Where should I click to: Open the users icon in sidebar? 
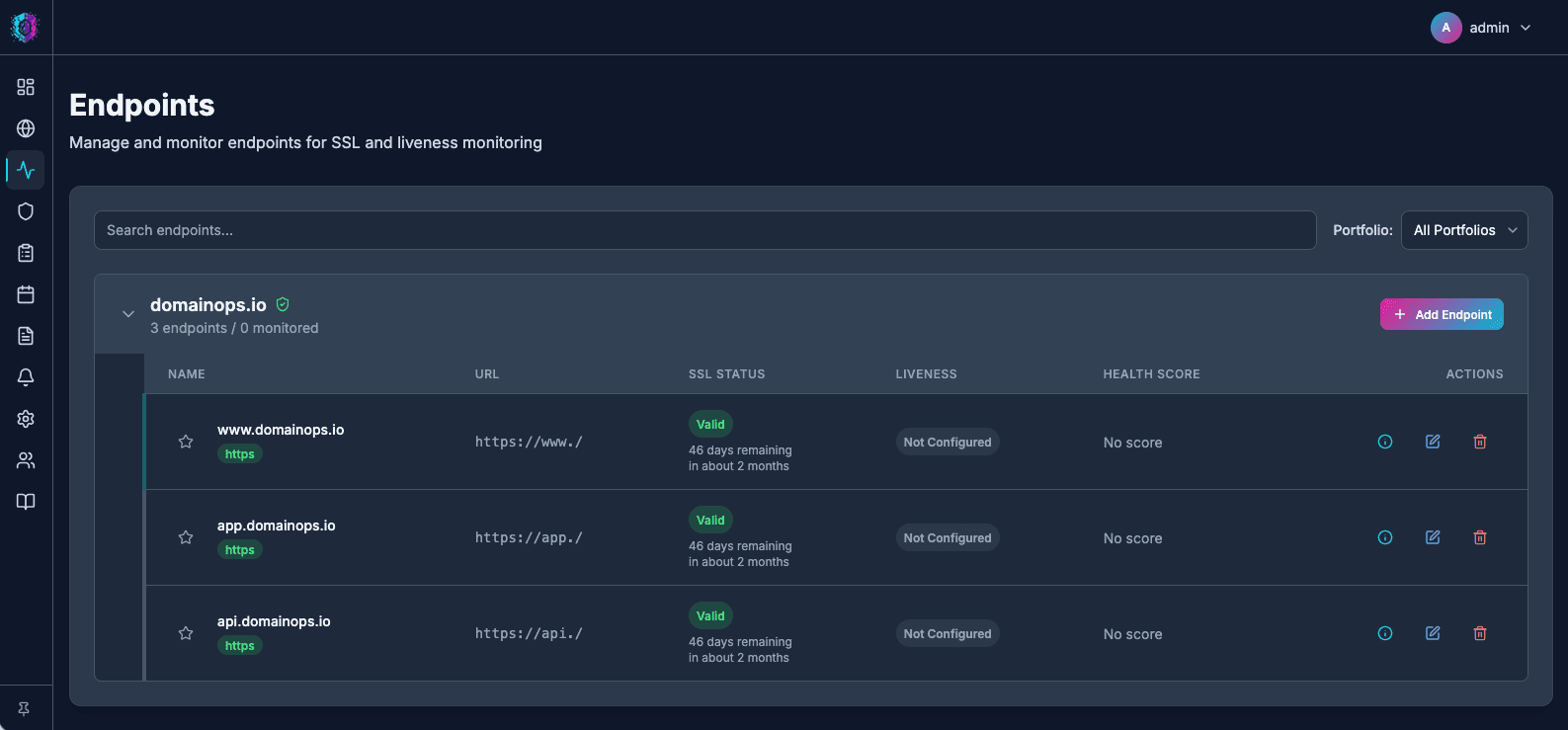coord(26,460)
